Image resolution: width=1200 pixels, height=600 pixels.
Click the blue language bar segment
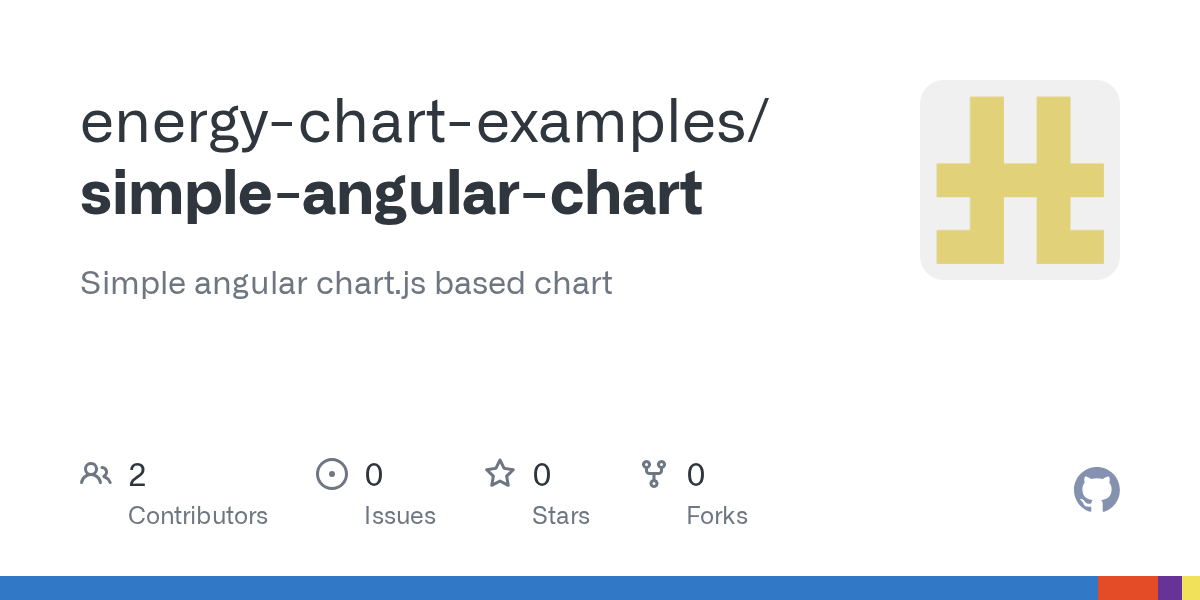point(548,588)
